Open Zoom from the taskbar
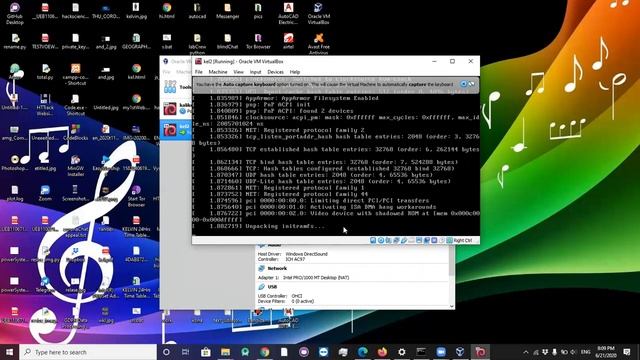Image resolution: width=640 pixels, height=360 pixels. [441, 352]
